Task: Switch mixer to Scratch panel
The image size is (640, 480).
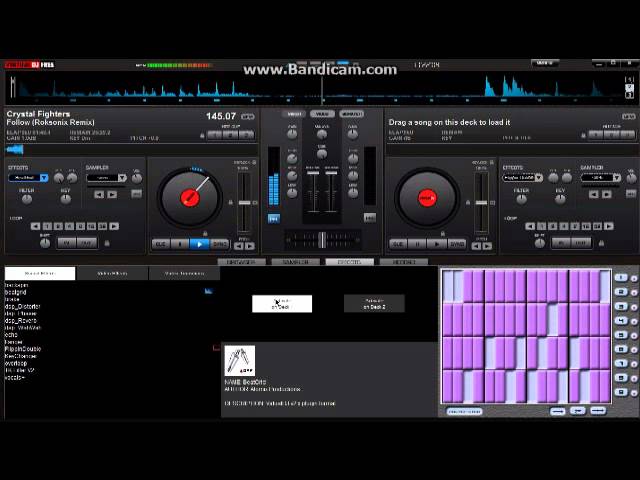Action: click(x=351, y=114)
